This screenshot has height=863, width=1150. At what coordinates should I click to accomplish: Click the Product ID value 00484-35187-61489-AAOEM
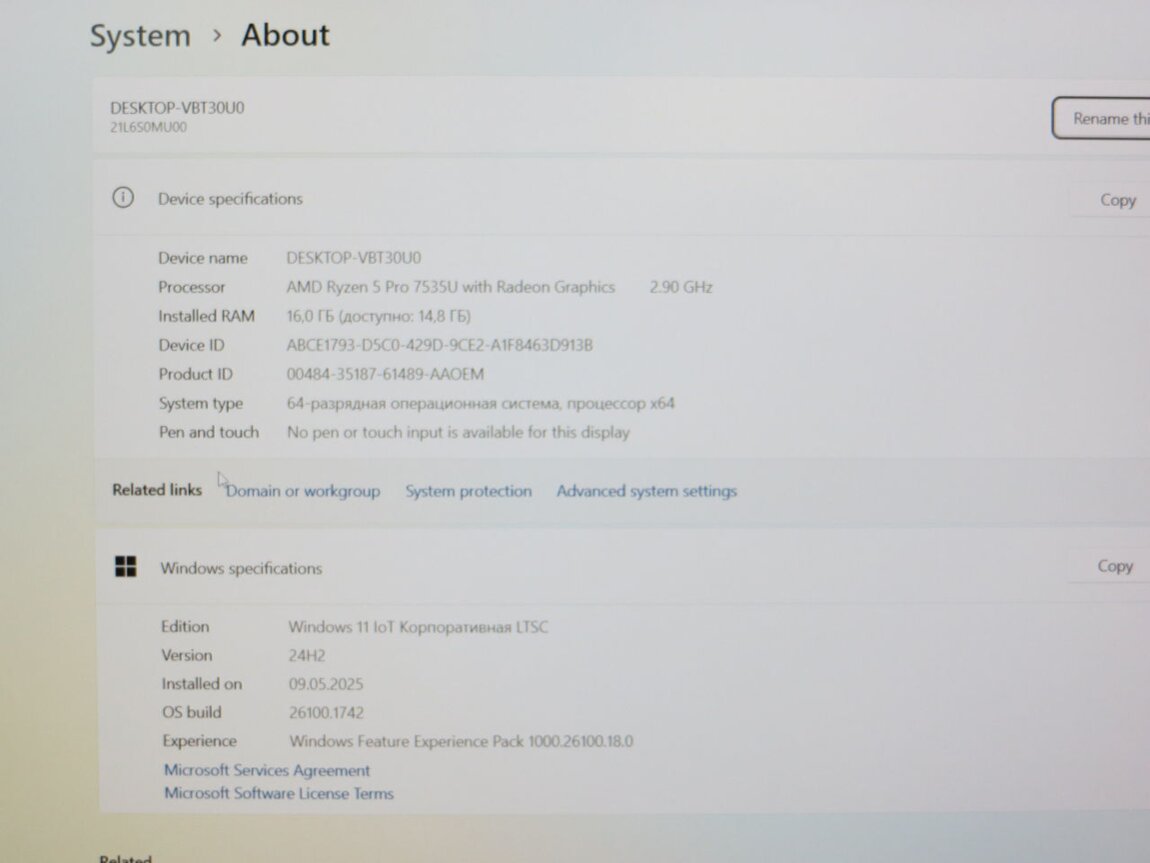click(385, 374)
